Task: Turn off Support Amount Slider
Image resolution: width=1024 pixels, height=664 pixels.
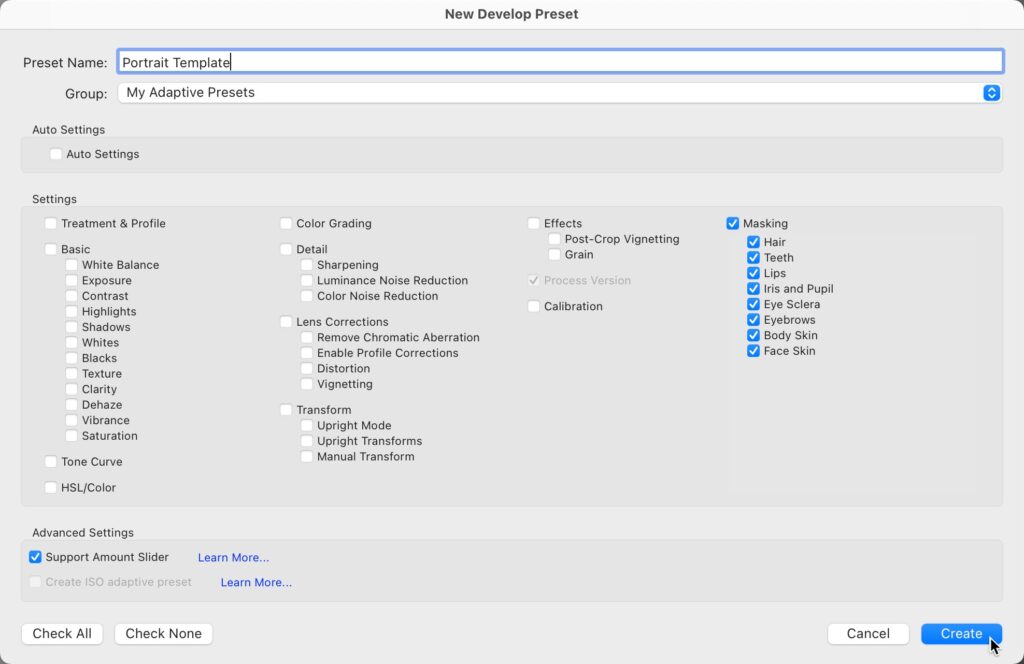Action: click(x=36, y=557)
